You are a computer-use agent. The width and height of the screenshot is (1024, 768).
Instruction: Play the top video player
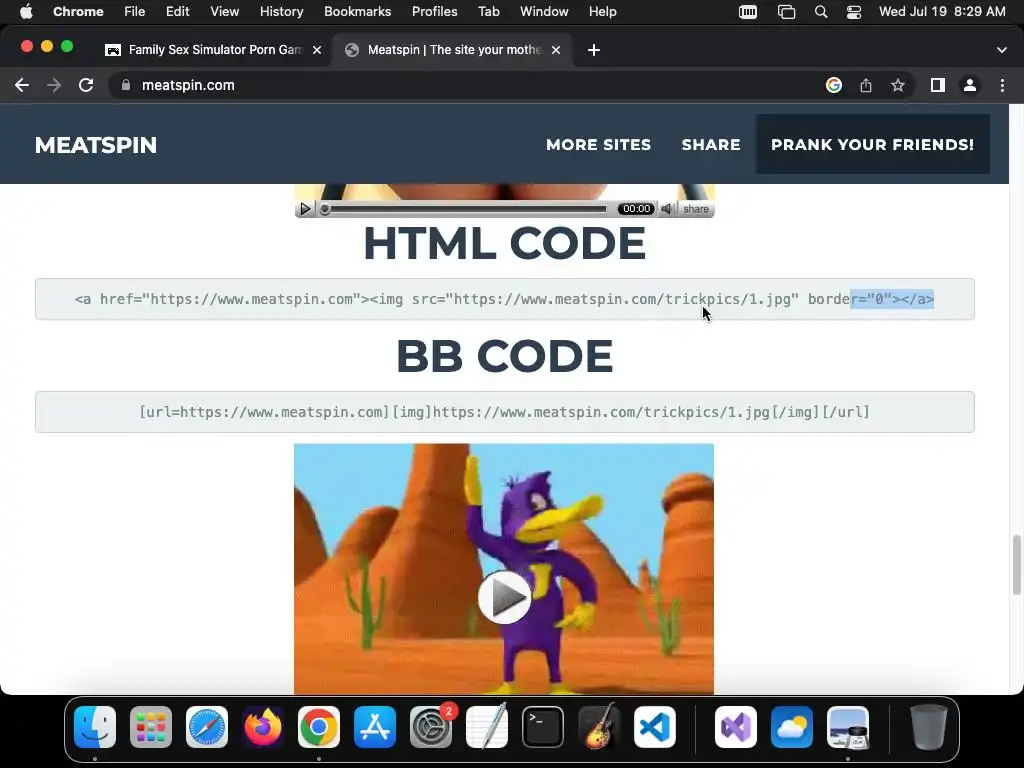pyautogui.click(x=305, y=209)
